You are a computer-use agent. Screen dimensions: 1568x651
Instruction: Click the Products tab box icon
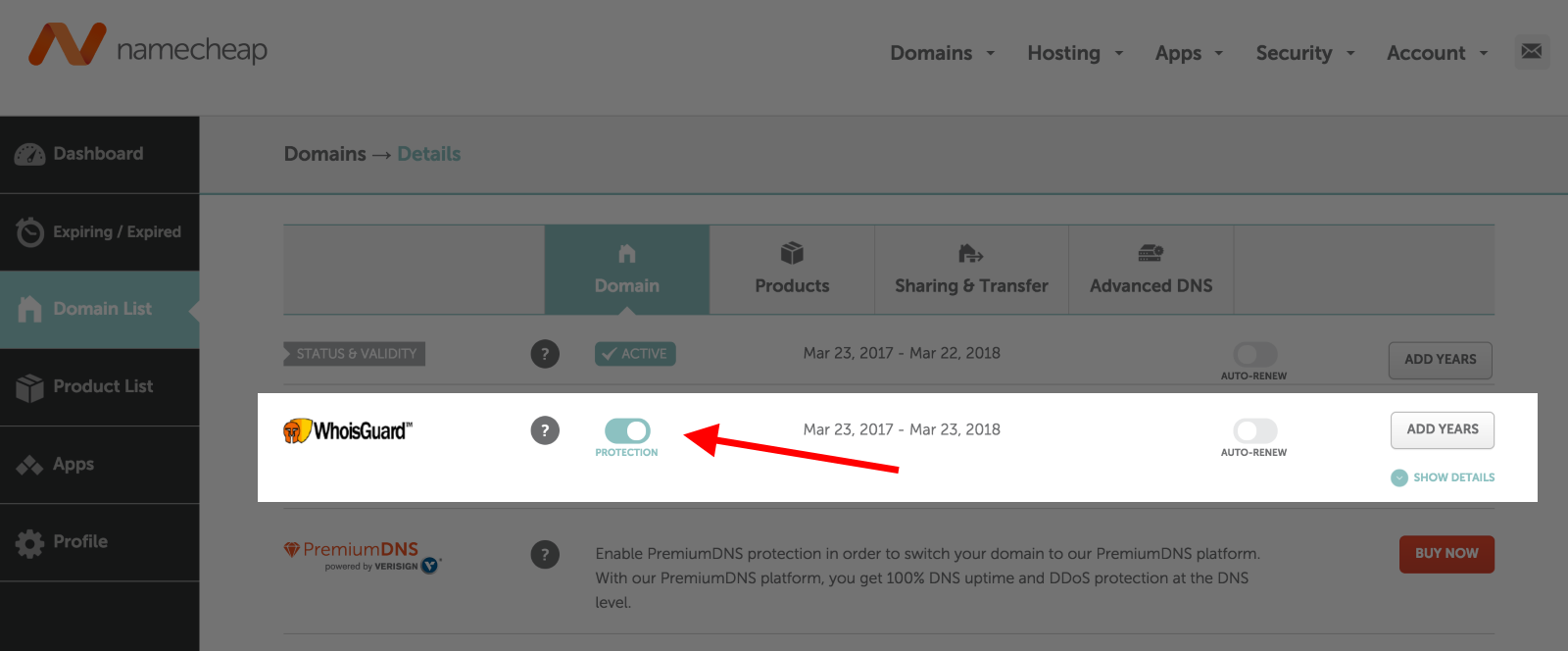tap(792, 253)
